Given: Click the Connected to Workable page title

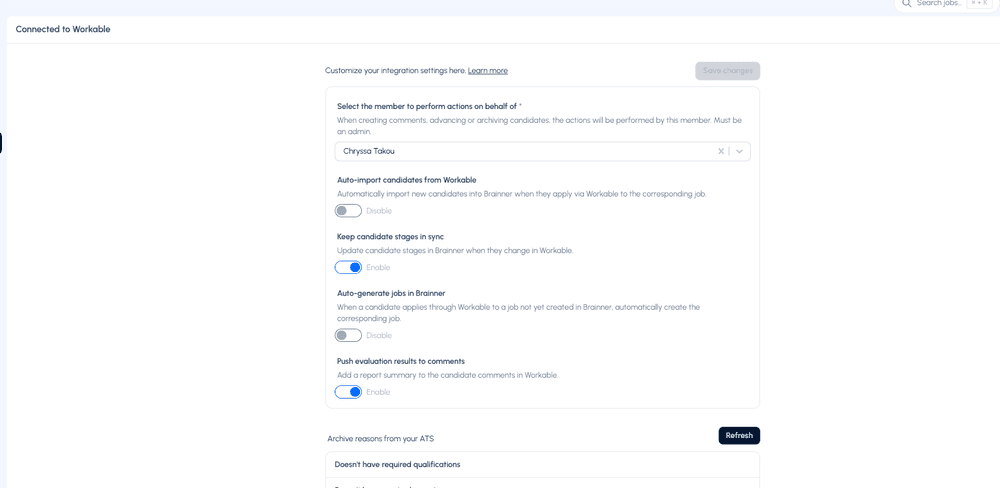Looking at the screenshot, I should point(63,29).
